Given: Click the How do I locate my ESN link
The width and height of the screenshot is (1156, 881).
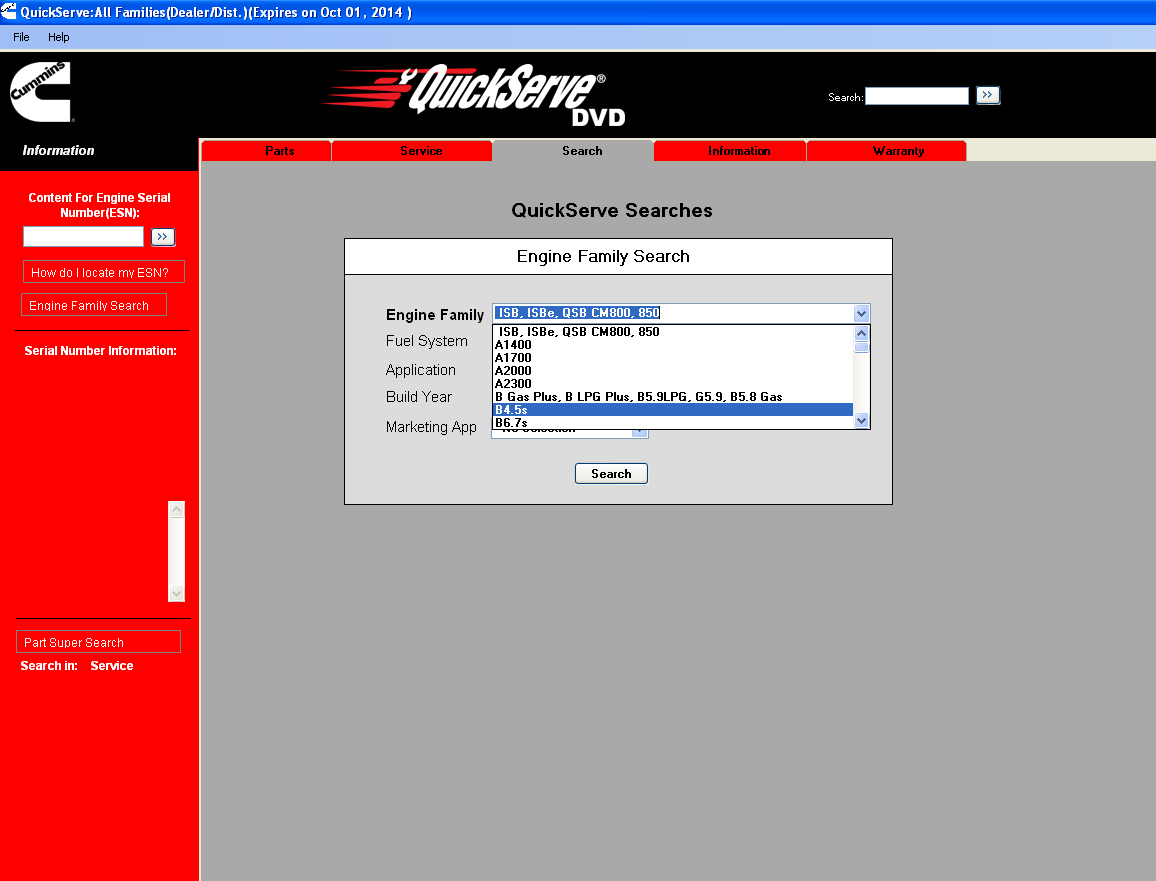Looking at the screenshot, I should 103,273.
